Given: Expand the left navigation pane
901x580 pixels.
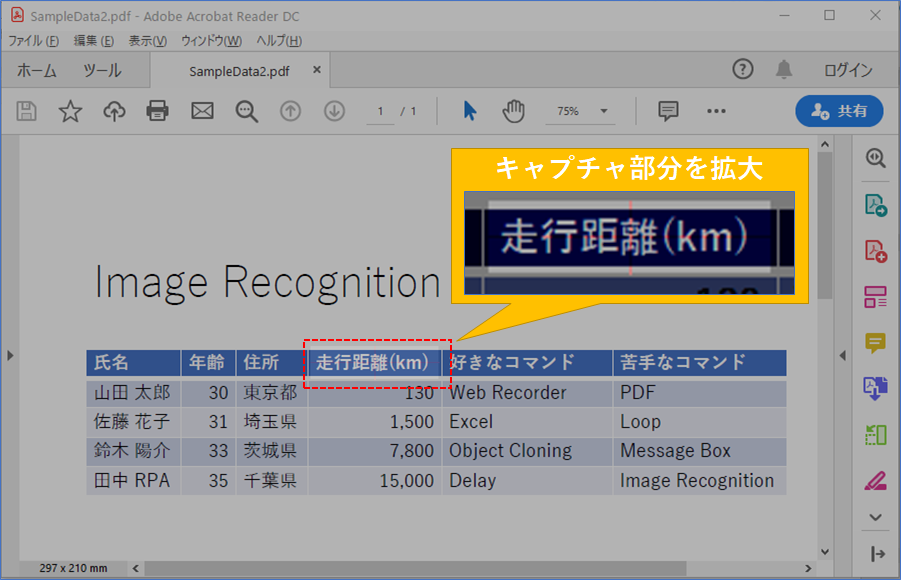Looking at the screenshot, I should (10, 356).
